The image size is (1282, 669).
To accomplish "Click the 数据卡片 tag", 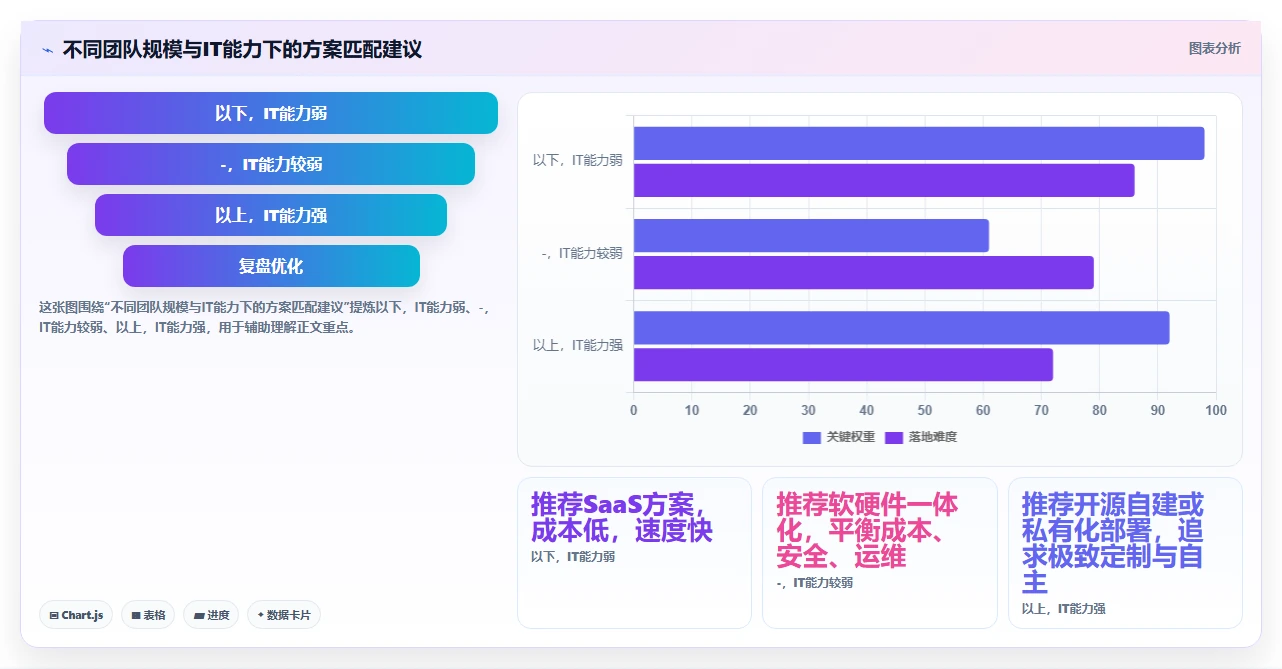I will point(284,615).
